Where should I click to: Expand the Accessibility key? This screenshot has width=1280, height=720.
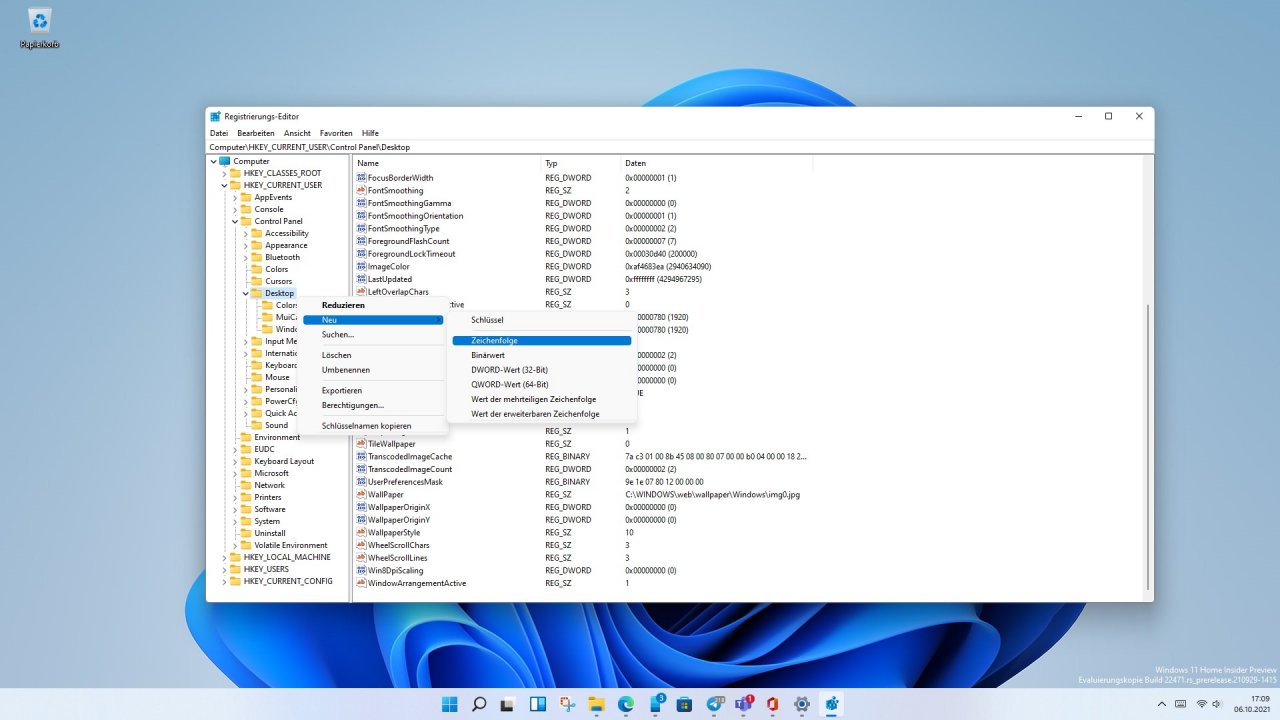[x=246, y=233]
